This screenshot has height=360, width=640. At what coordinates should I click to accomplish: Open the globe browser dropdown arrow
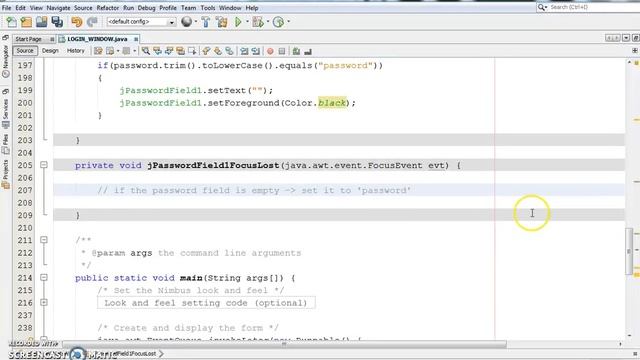196,22
